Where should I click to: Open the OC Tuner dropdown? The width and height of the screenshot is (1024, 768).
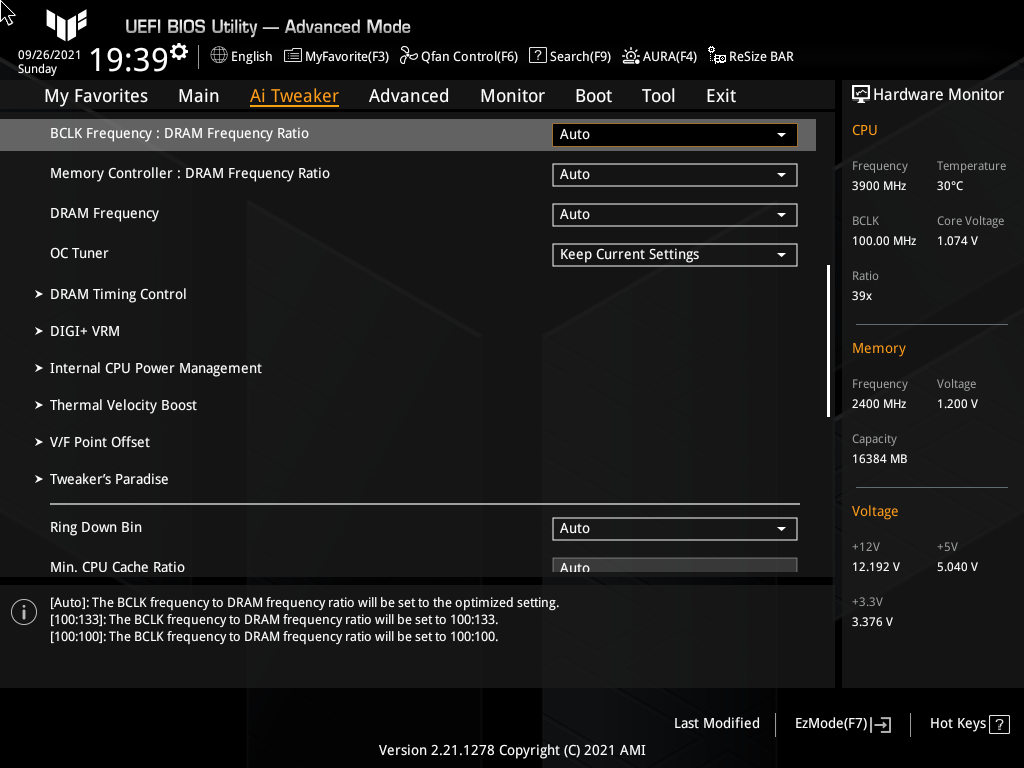(x=674, y=254)
